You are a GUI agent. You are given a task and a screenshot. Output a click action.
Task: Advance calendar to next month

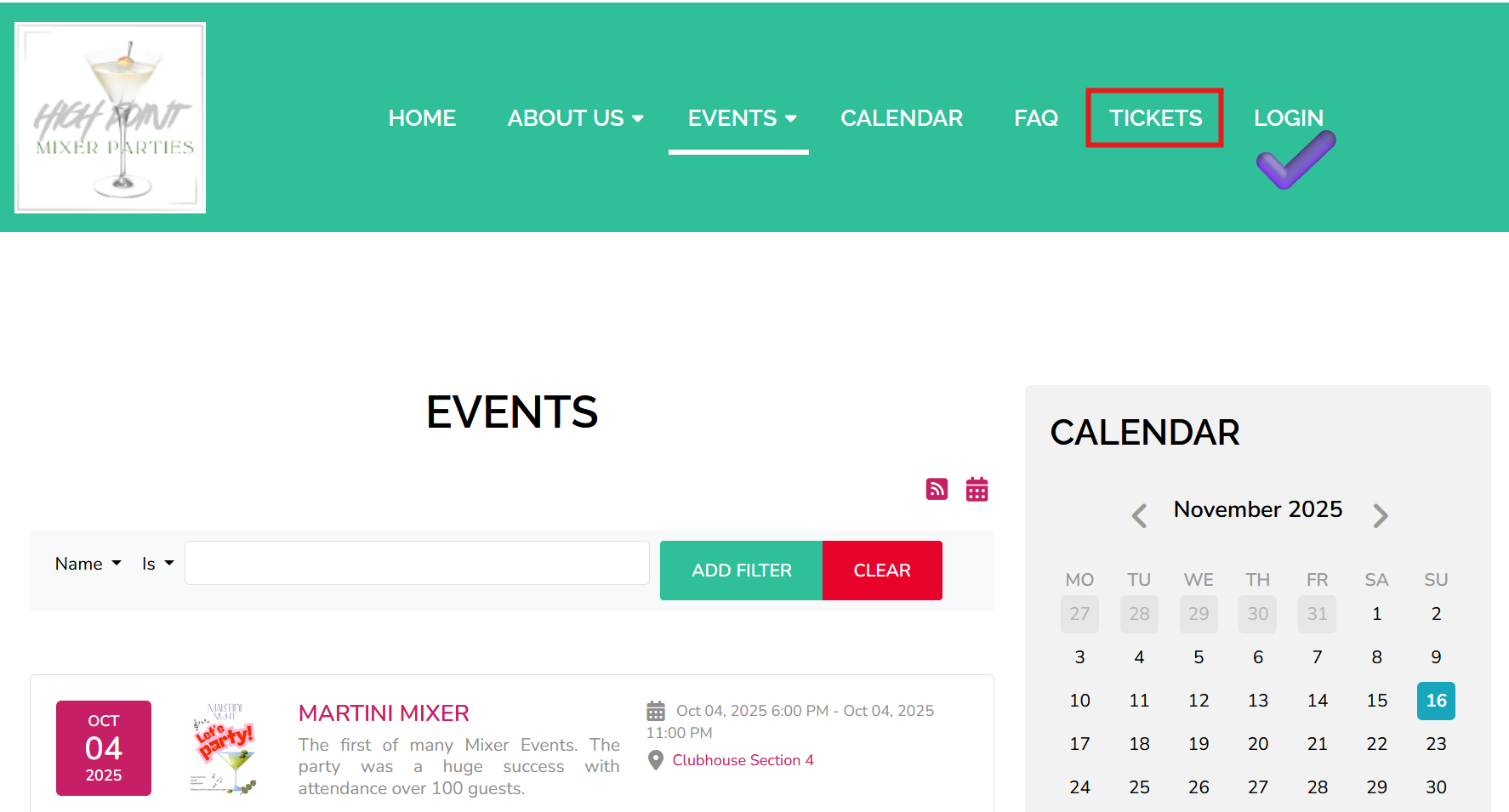pyautogui.click(x=1380, y=515)
